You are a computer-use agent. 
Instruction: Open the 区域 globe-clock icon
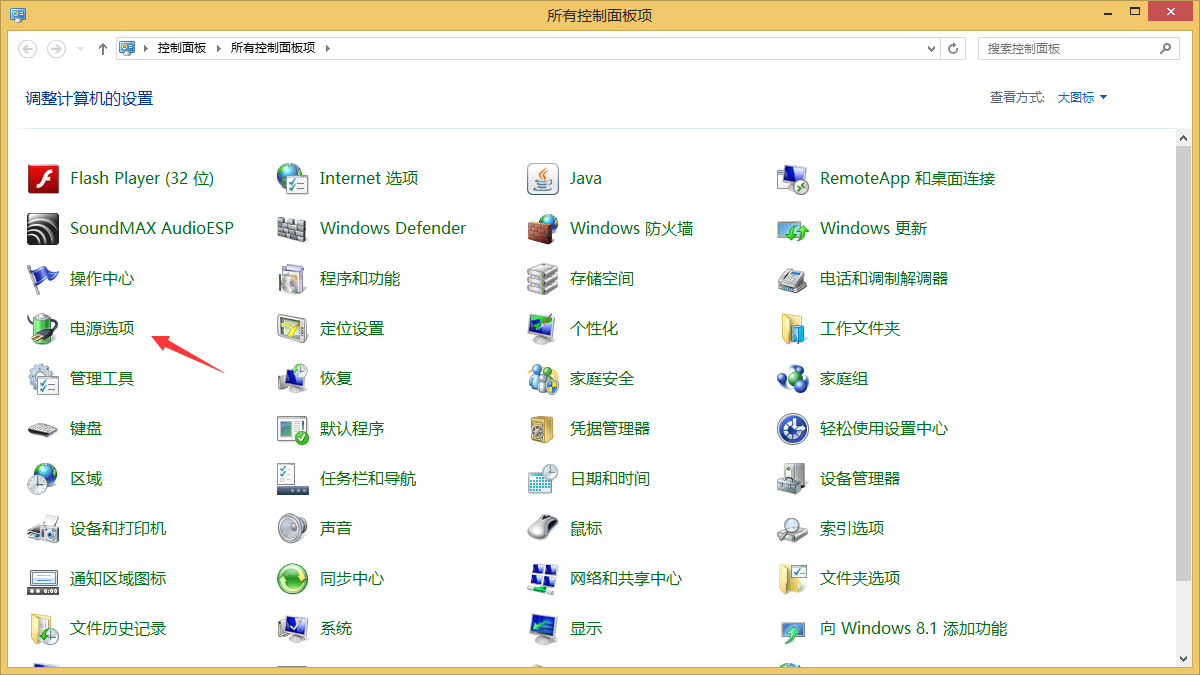pos(43,479)
